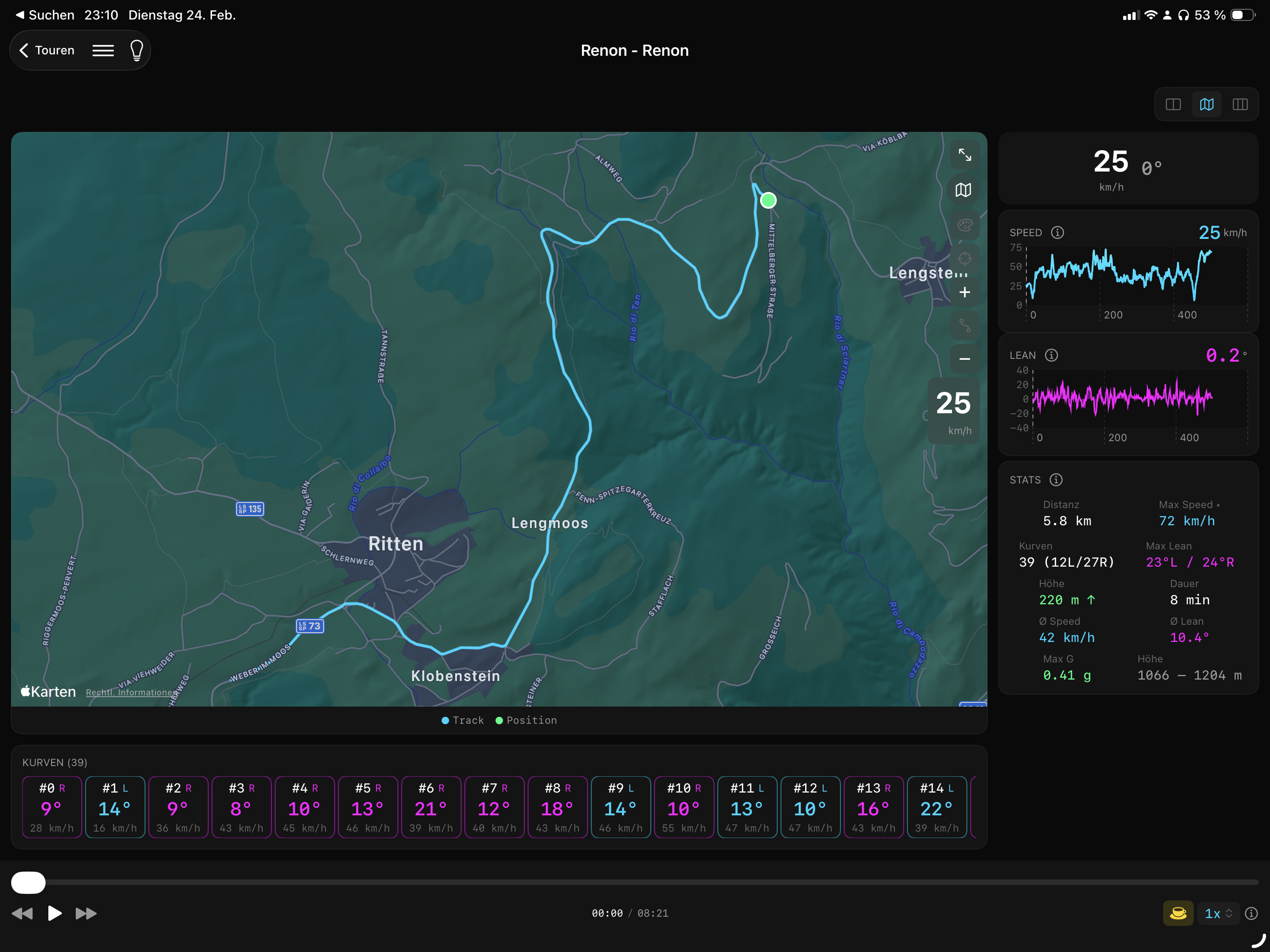The width and height of the screenshot is (1270, 952).
Task: Select curve #1 L 14° card
Action: point(115,807)
